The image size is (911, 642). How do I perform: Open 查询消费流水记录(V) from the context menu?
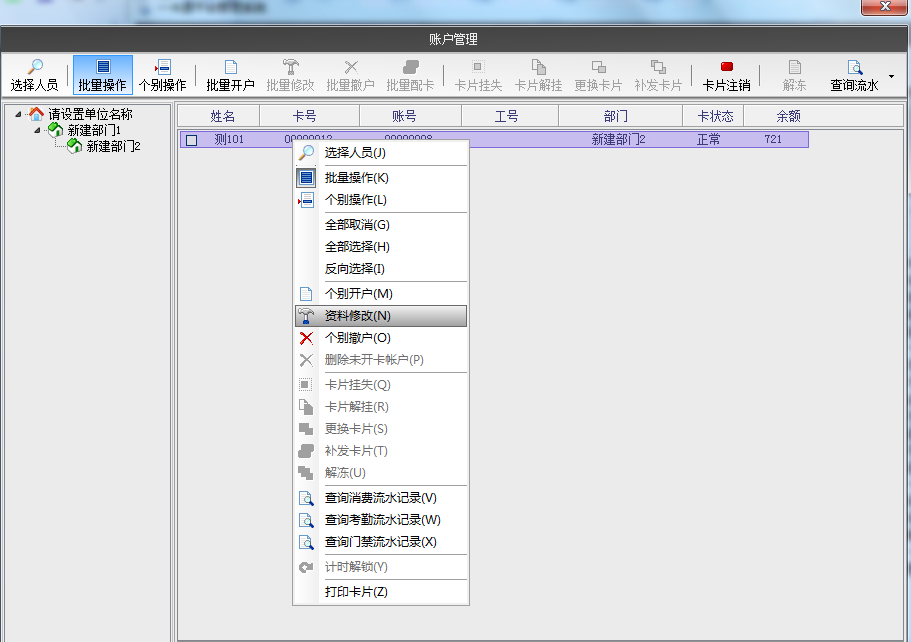tap(380, 498)
